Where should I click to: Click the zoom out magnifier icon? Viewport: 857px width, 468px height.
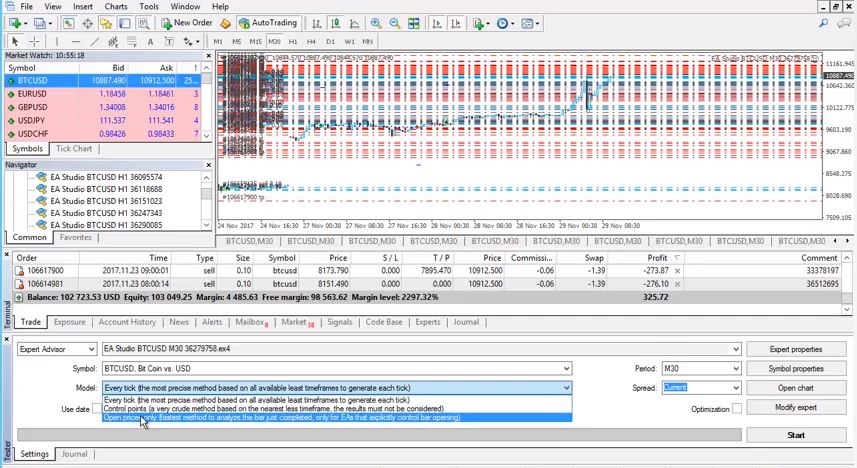tap(394, 23)
